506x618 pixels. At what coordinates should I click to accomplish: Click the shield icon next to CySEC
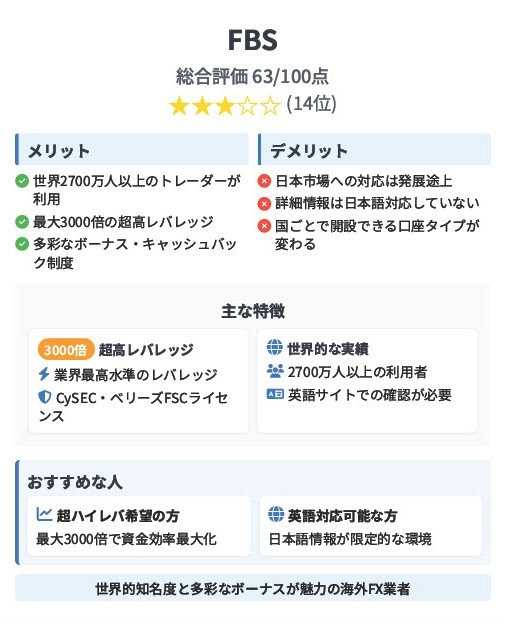45,397
